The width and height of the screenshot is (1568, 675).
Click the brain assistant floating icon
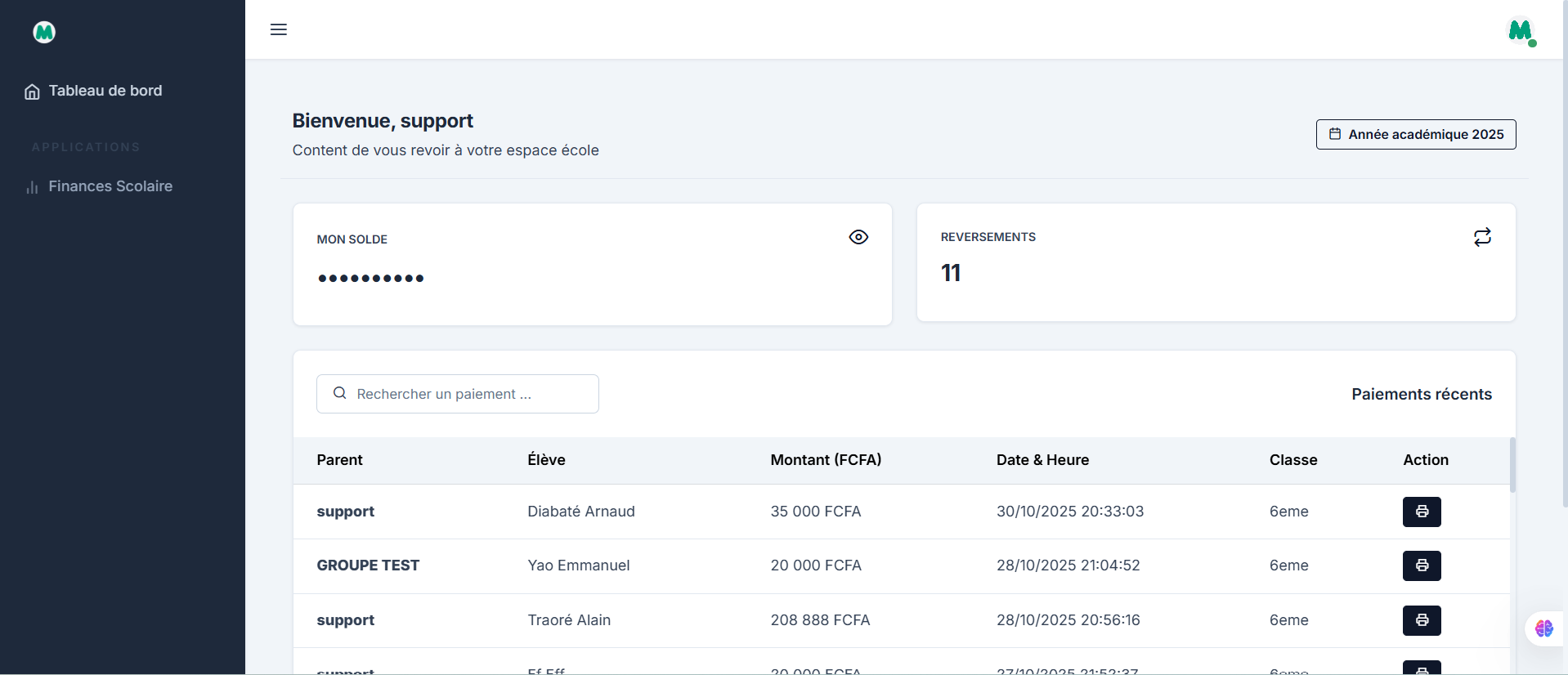coord(1543,628)
